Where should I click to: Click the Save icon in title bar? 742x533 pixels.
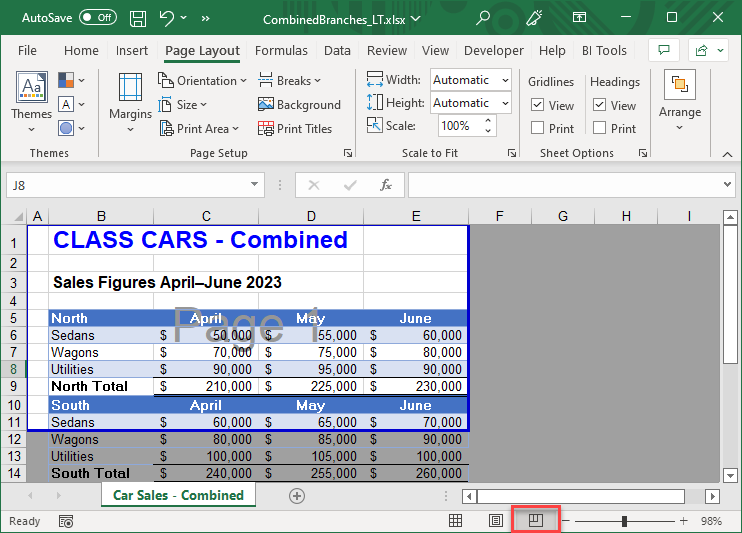[x=137, y=18]
